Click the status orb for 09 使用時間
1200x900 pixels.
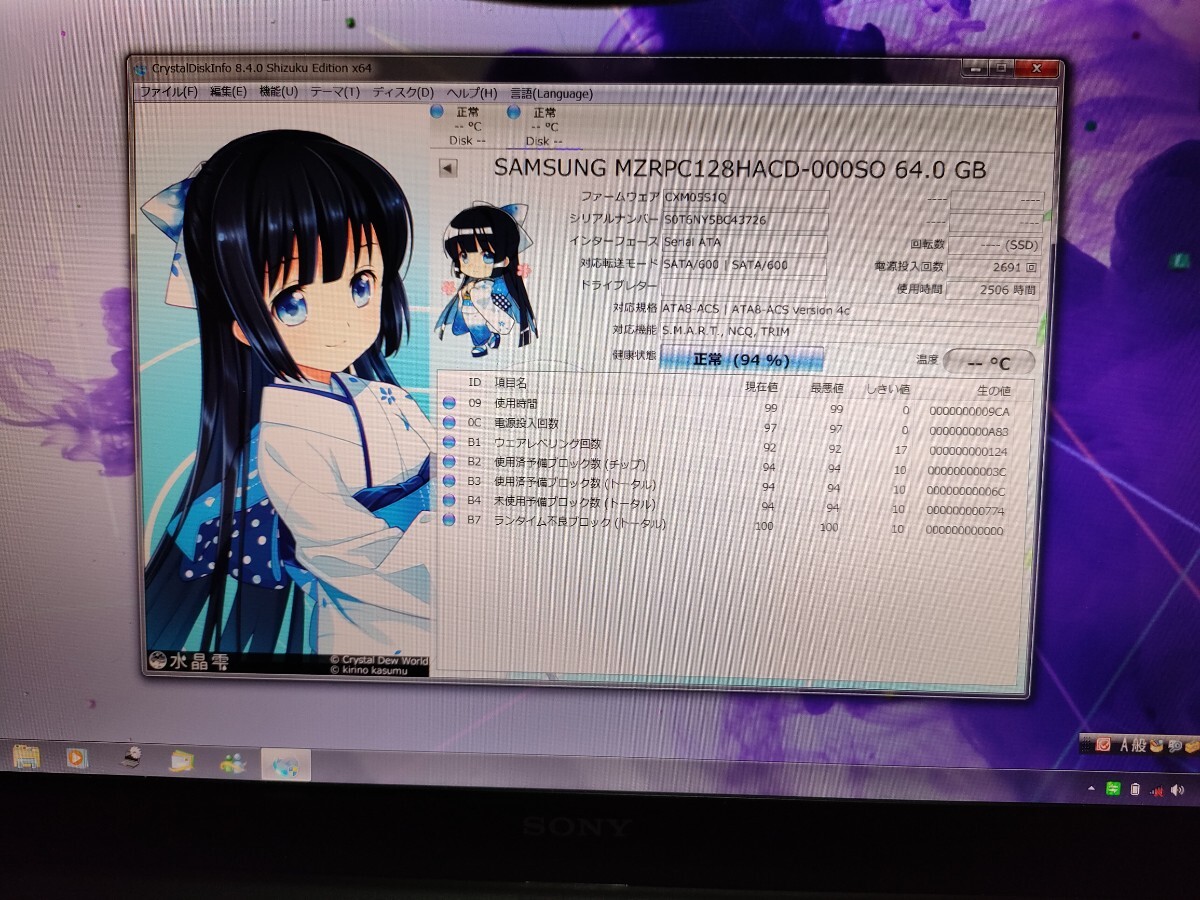449,403
